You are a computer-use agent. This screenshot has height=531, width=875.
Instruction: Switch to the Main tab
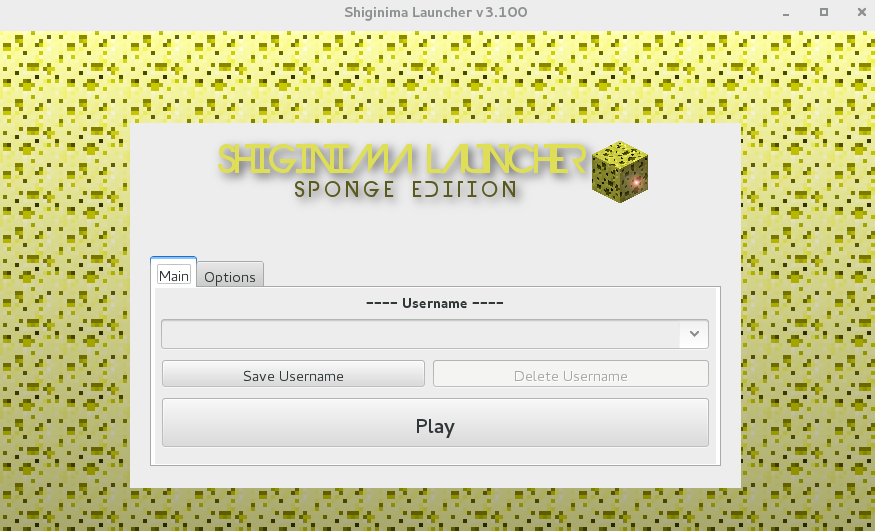(173, 276)
